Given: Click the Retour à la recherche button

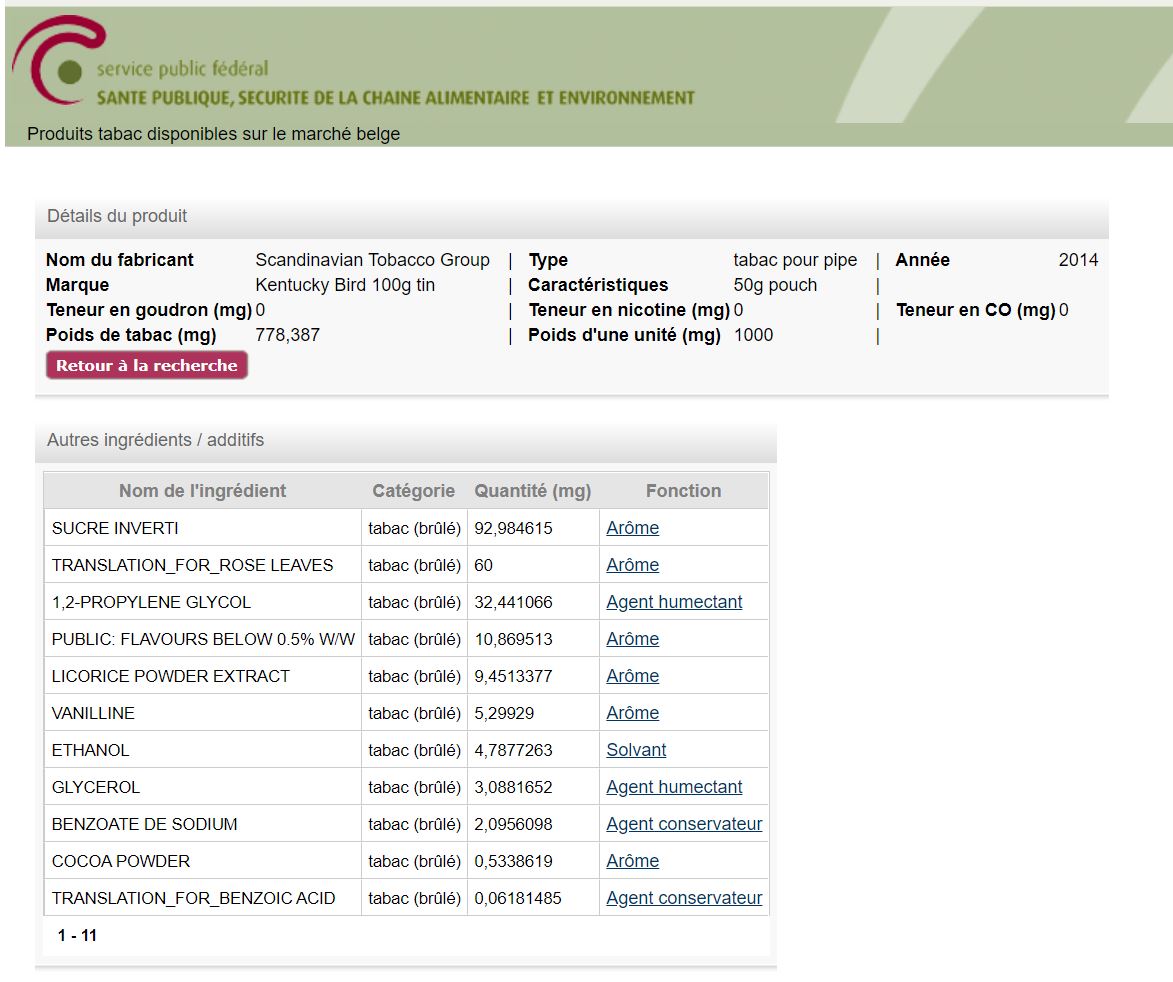Looking at the screenshot, I should tap(147, 366).
